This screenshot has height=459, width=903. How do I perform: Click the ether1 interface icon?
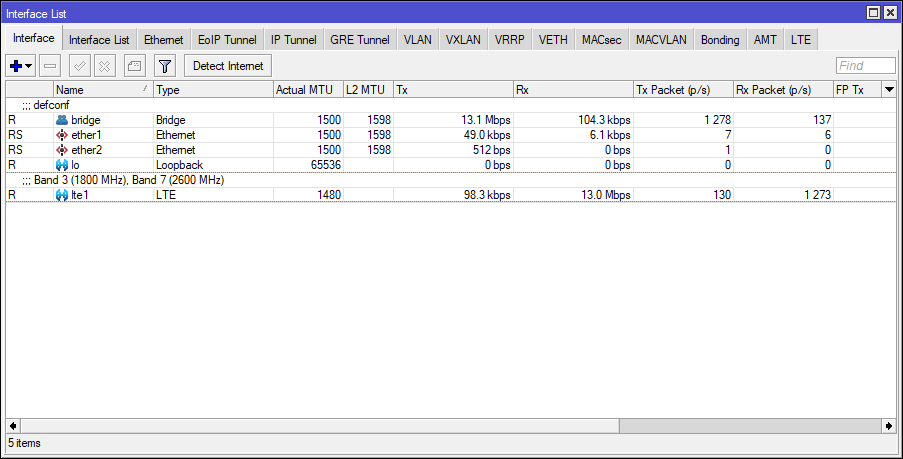tap(62, 135)
